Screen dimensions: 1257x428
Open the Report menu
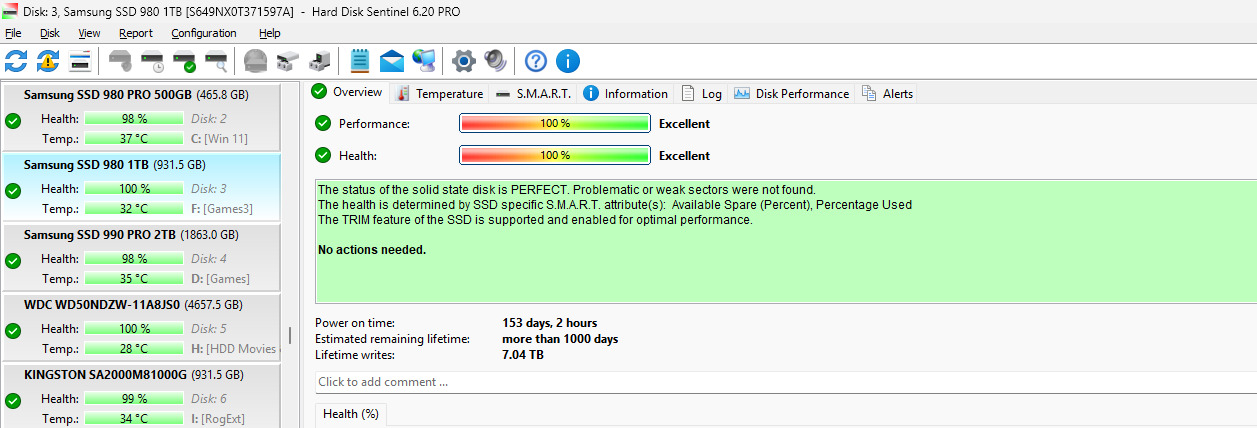[x=136, y=33]
